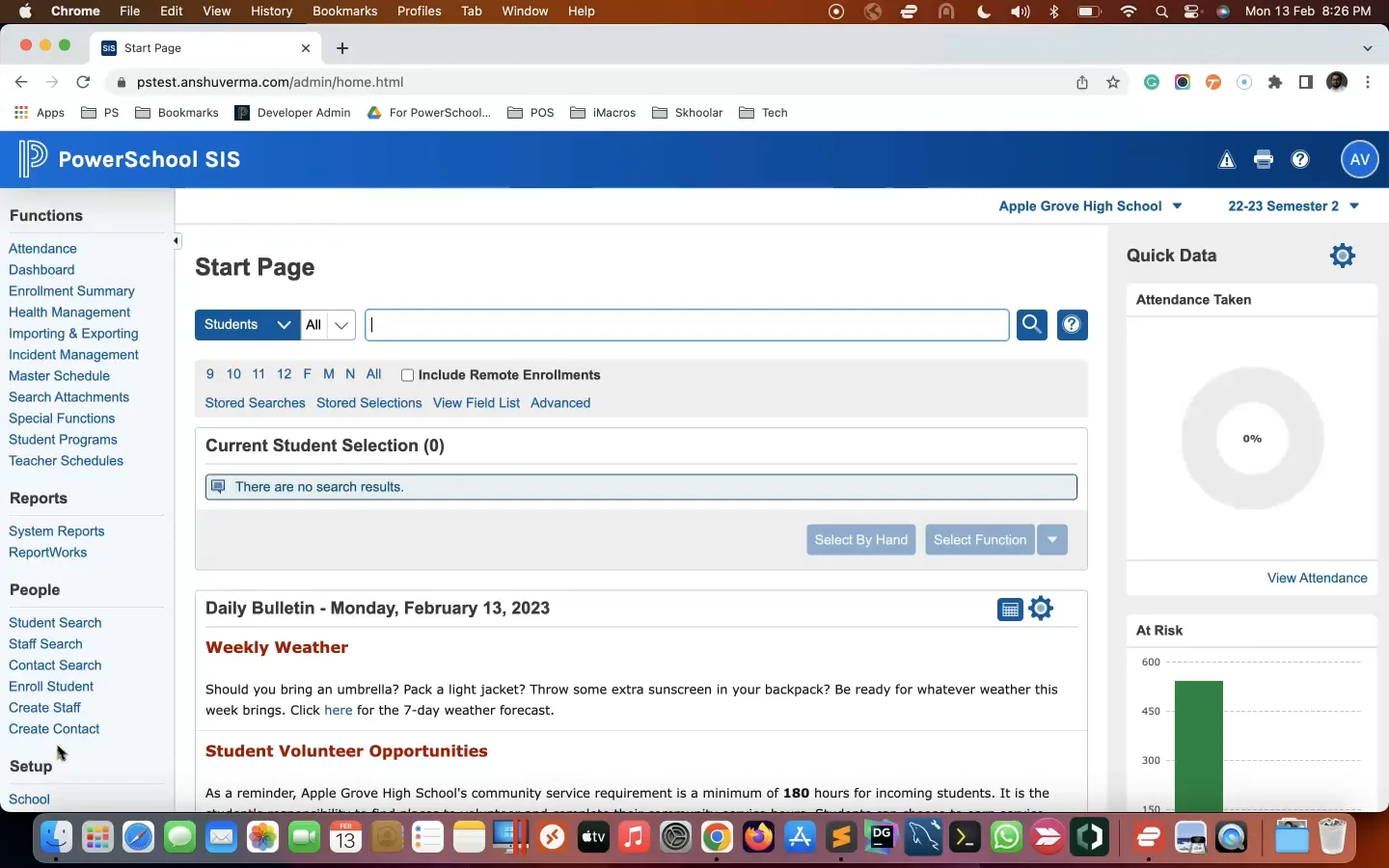Open search help beside search button
The height and width of the screenshot is (868, 1389).
point(1072,325)
